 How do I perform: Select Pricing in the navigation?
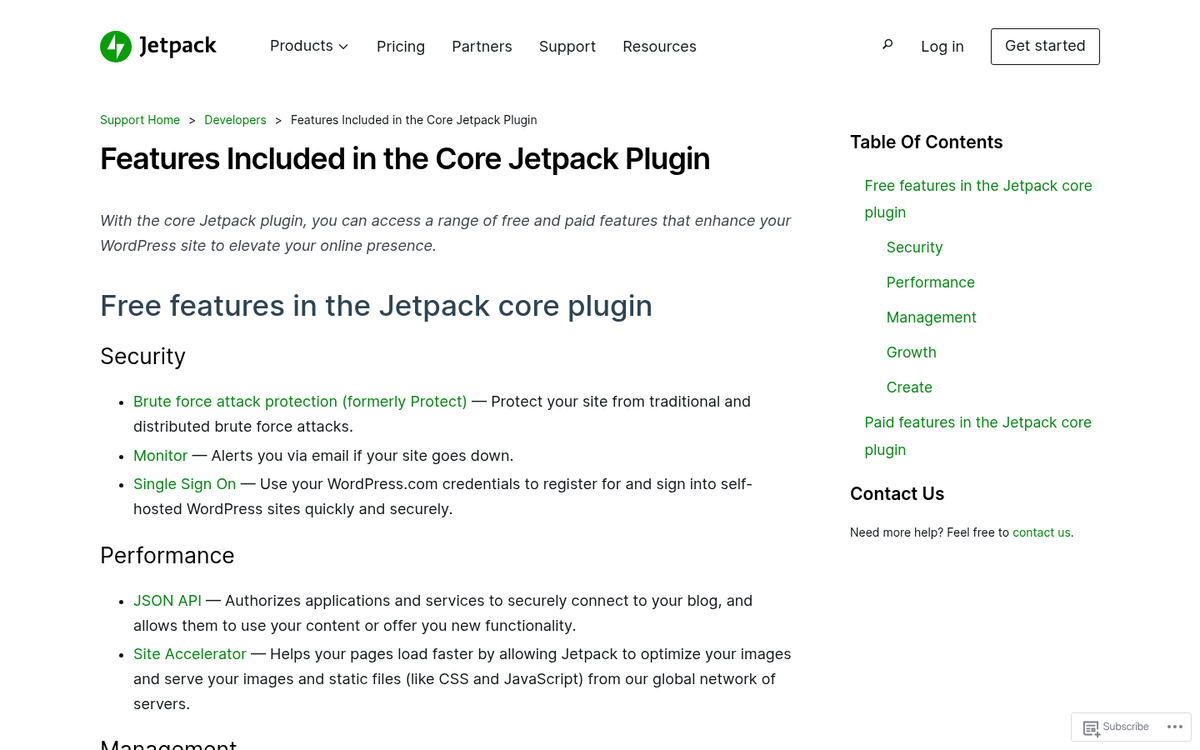tap(400, 46)
